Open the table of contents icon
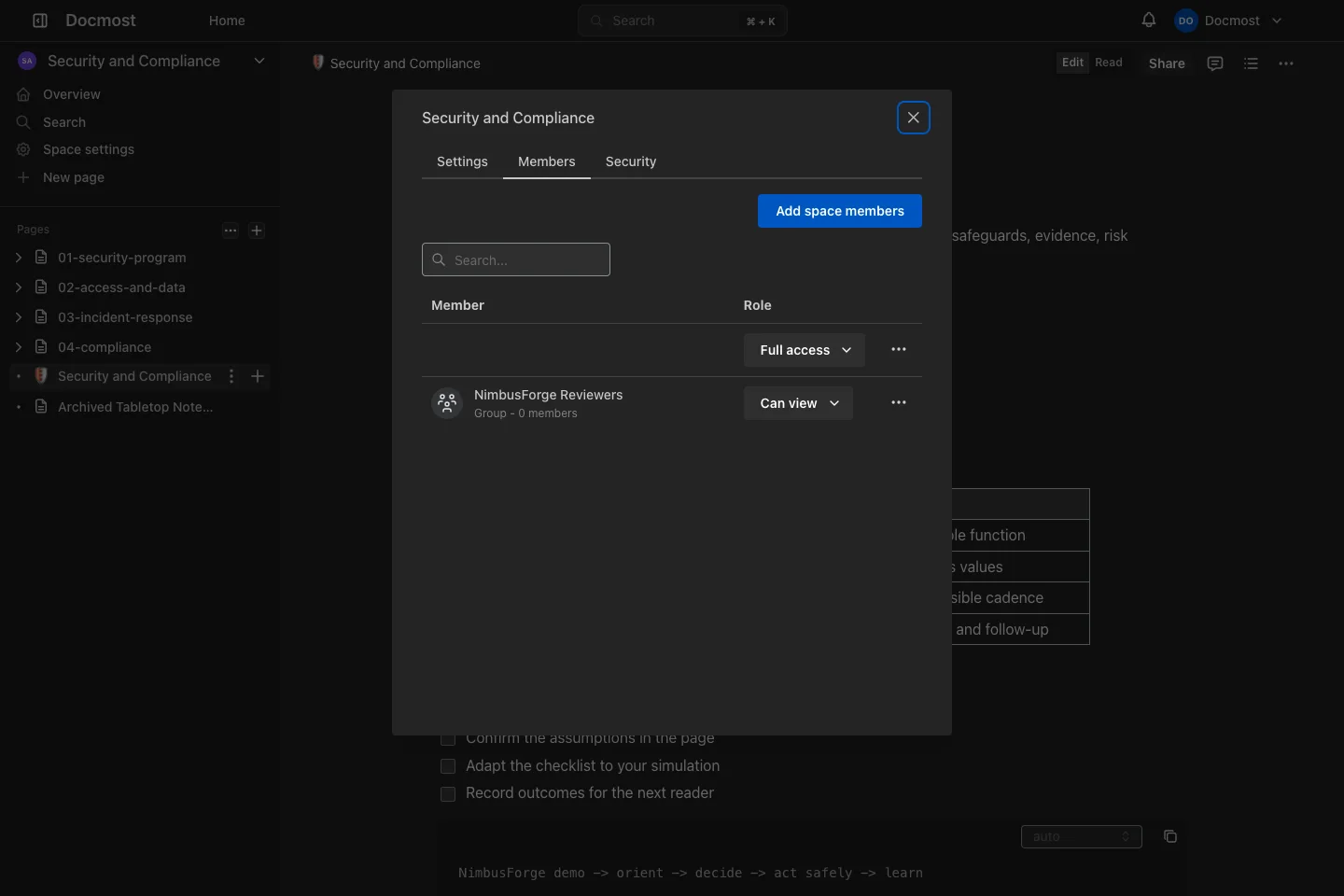Screen dimensions: 1344x896 click(1251, 63)
